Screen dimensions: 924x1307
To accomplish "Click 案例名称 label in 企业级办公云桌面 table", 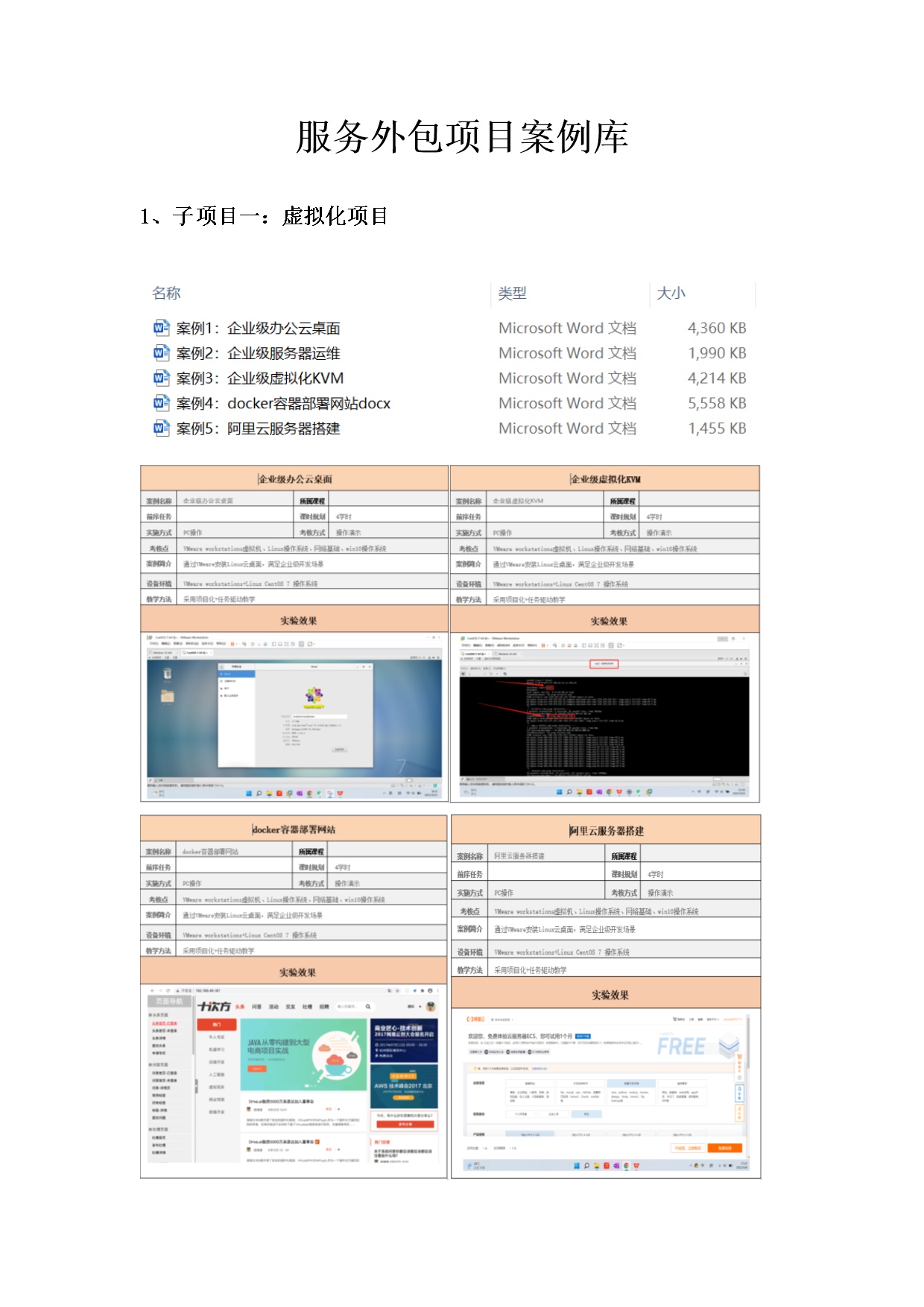I will pyautogui.click(x=159, y=501).
